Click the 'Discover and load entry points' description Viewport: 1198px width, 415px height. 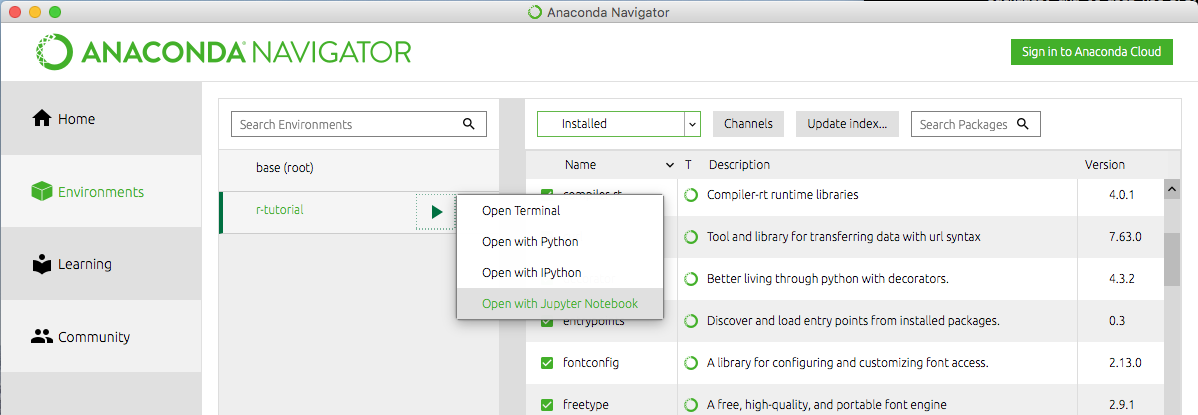[854, 321]
